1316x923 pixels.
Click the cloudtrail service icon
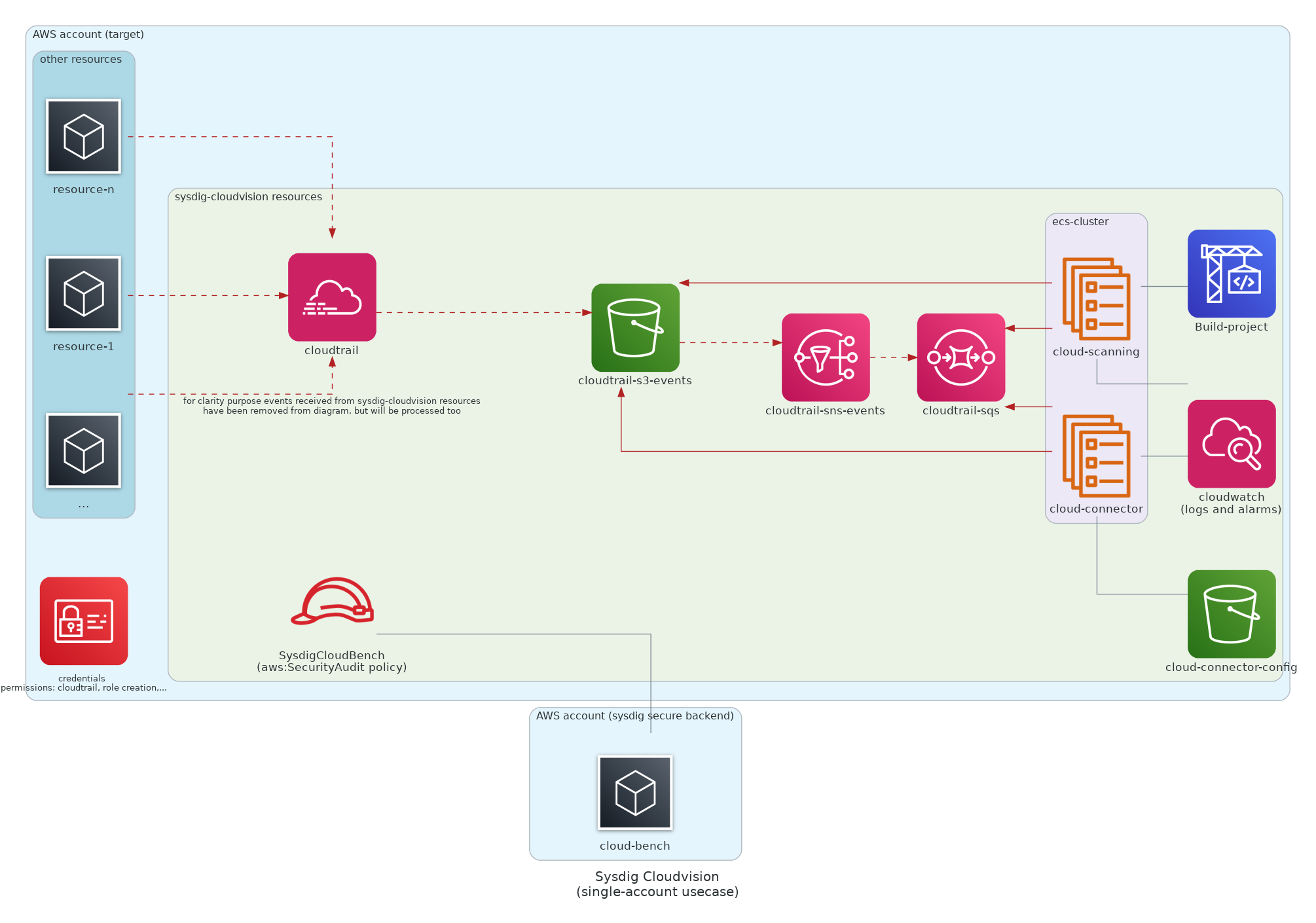point(332,297)
